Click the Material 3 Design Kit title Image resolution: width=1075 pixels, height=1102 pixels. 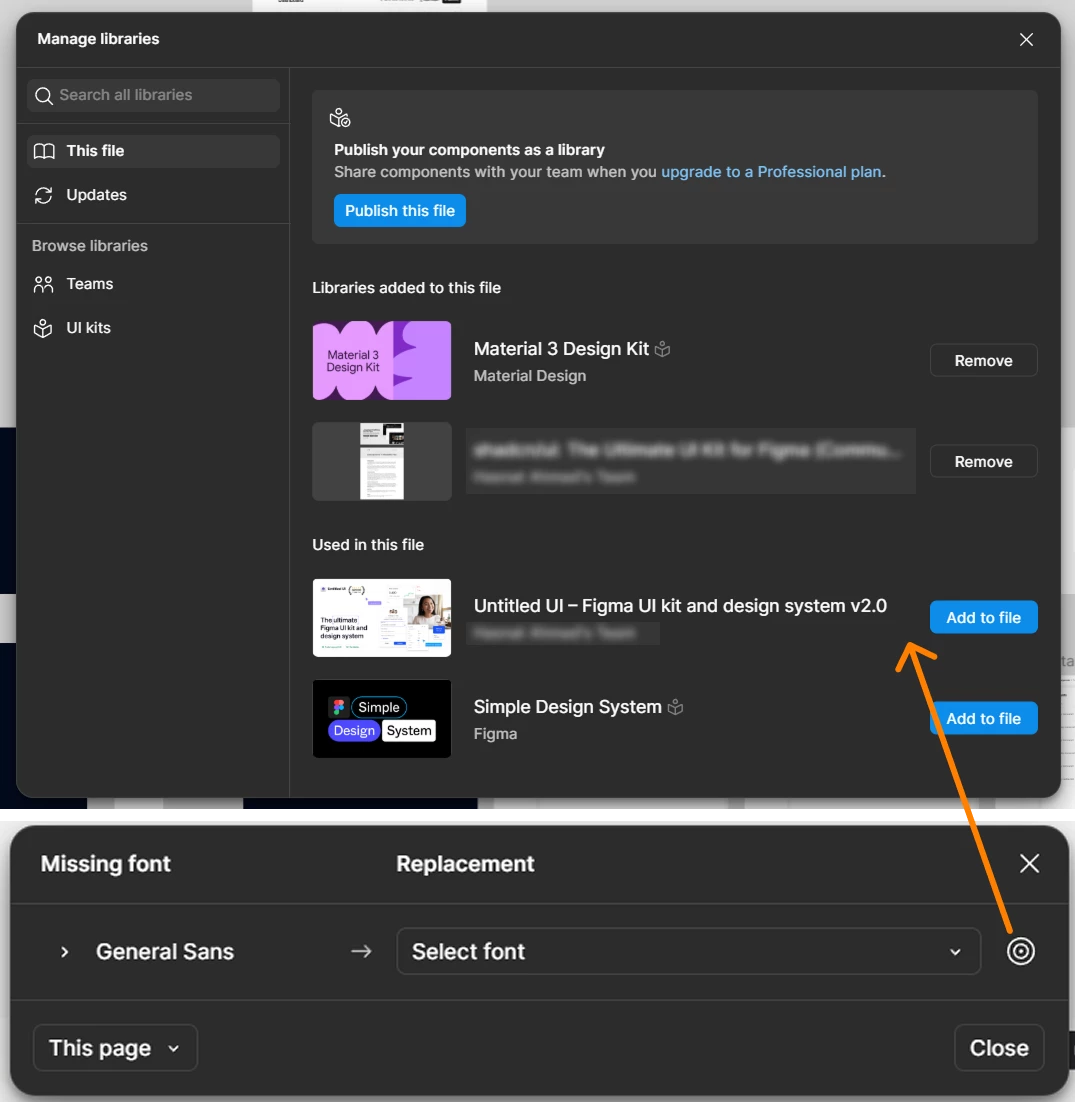point(561,349)
